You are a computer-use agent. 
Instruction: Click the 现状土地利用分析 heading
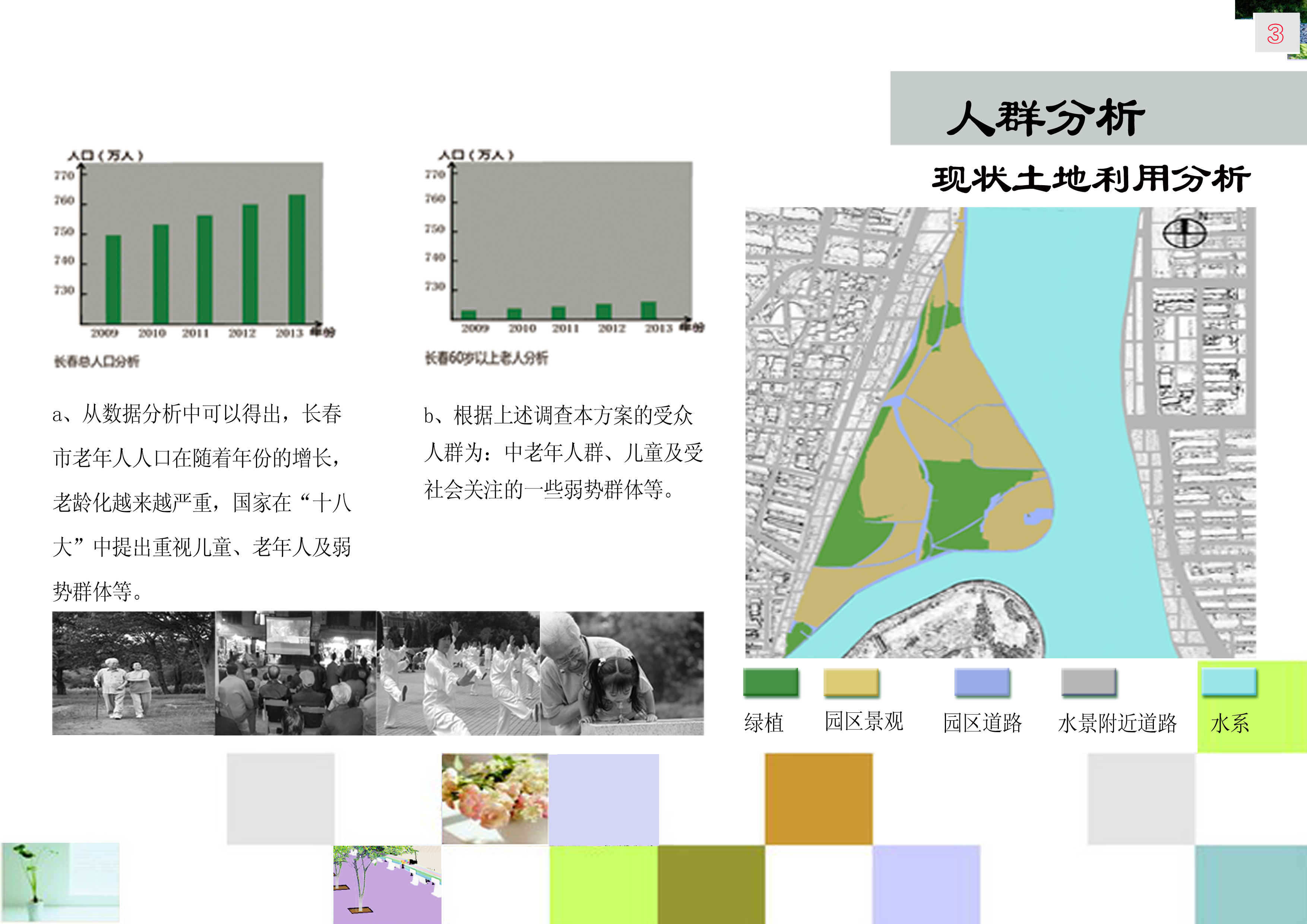point(1091,179)
